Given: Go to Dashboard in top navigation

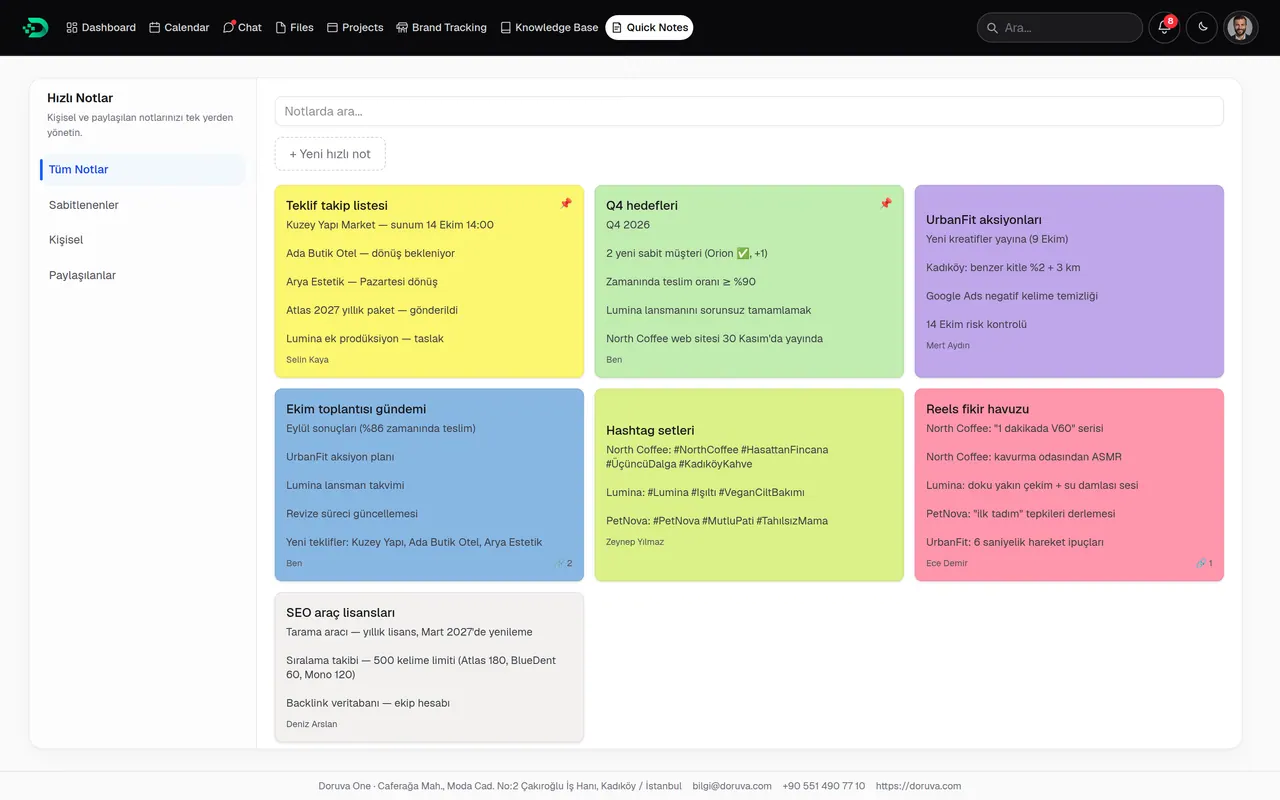Looking at the screenshot, I should 101,28.
